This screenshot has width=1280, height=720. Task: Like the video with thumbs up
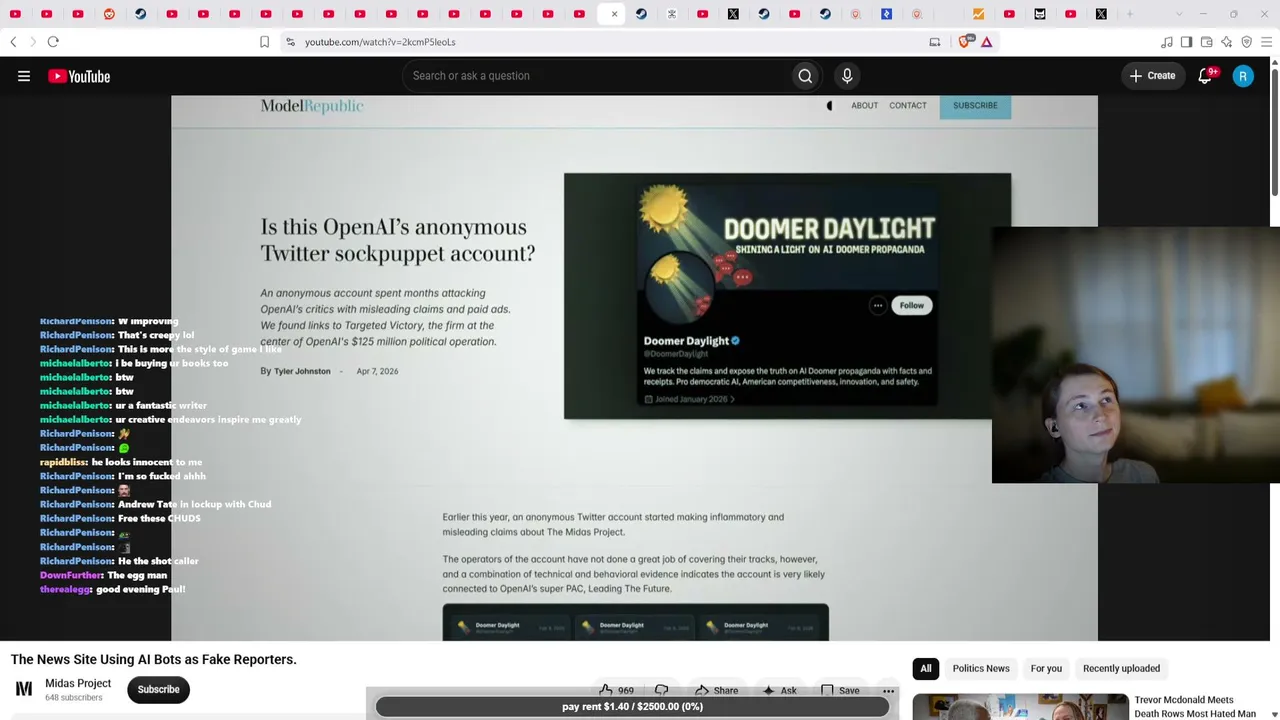[617, 690]
